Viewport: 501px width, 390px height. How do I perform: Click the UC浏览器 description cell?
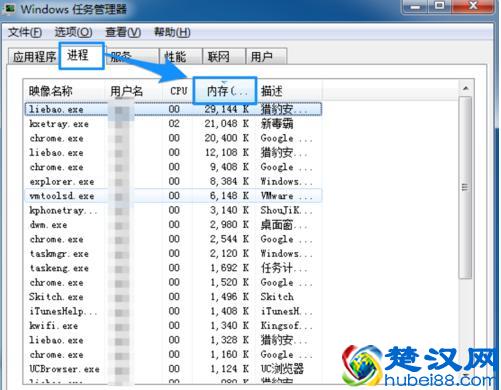tap(282, 369)
